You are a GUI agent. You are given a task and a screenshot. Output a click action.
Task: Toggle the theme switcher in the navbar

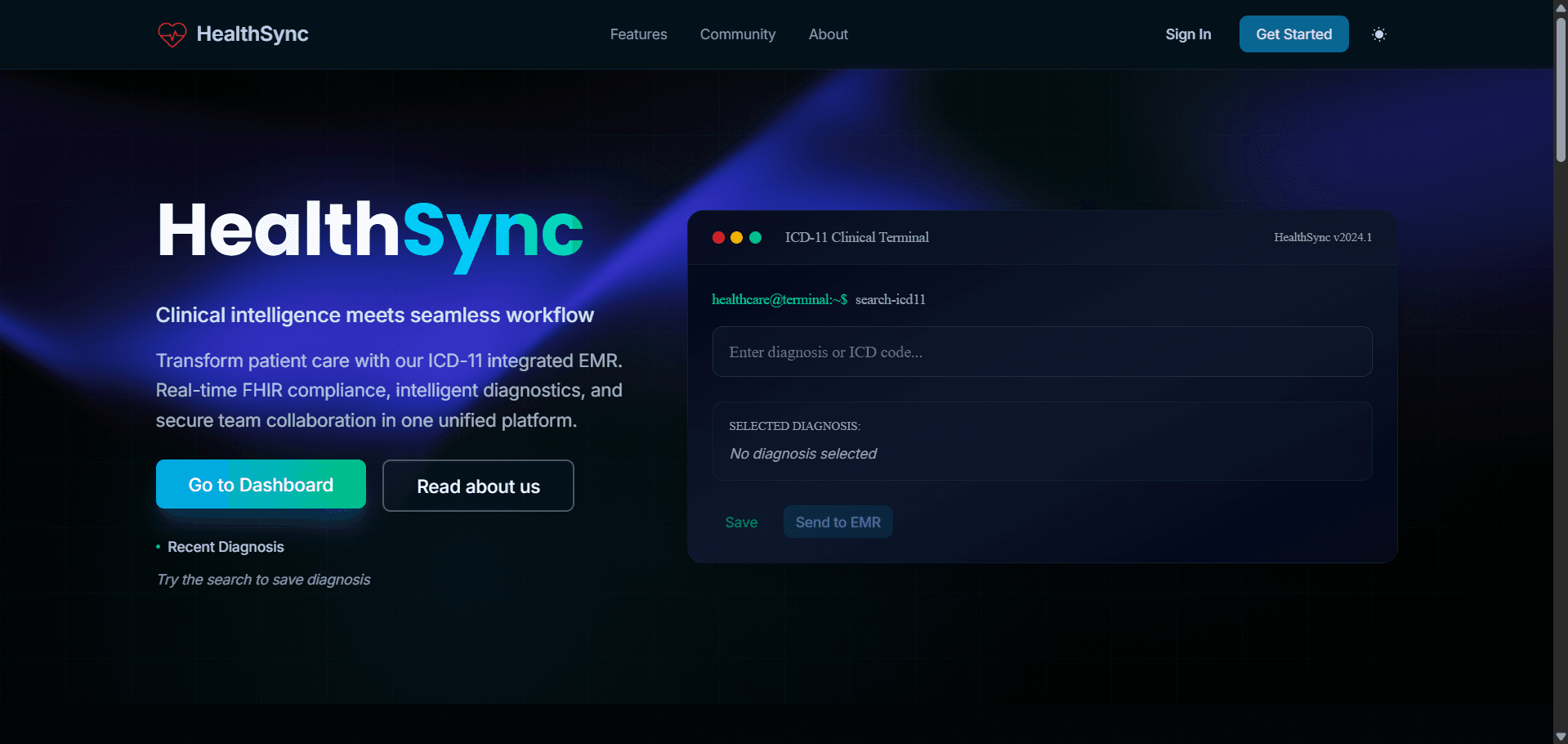(1379, 34)
